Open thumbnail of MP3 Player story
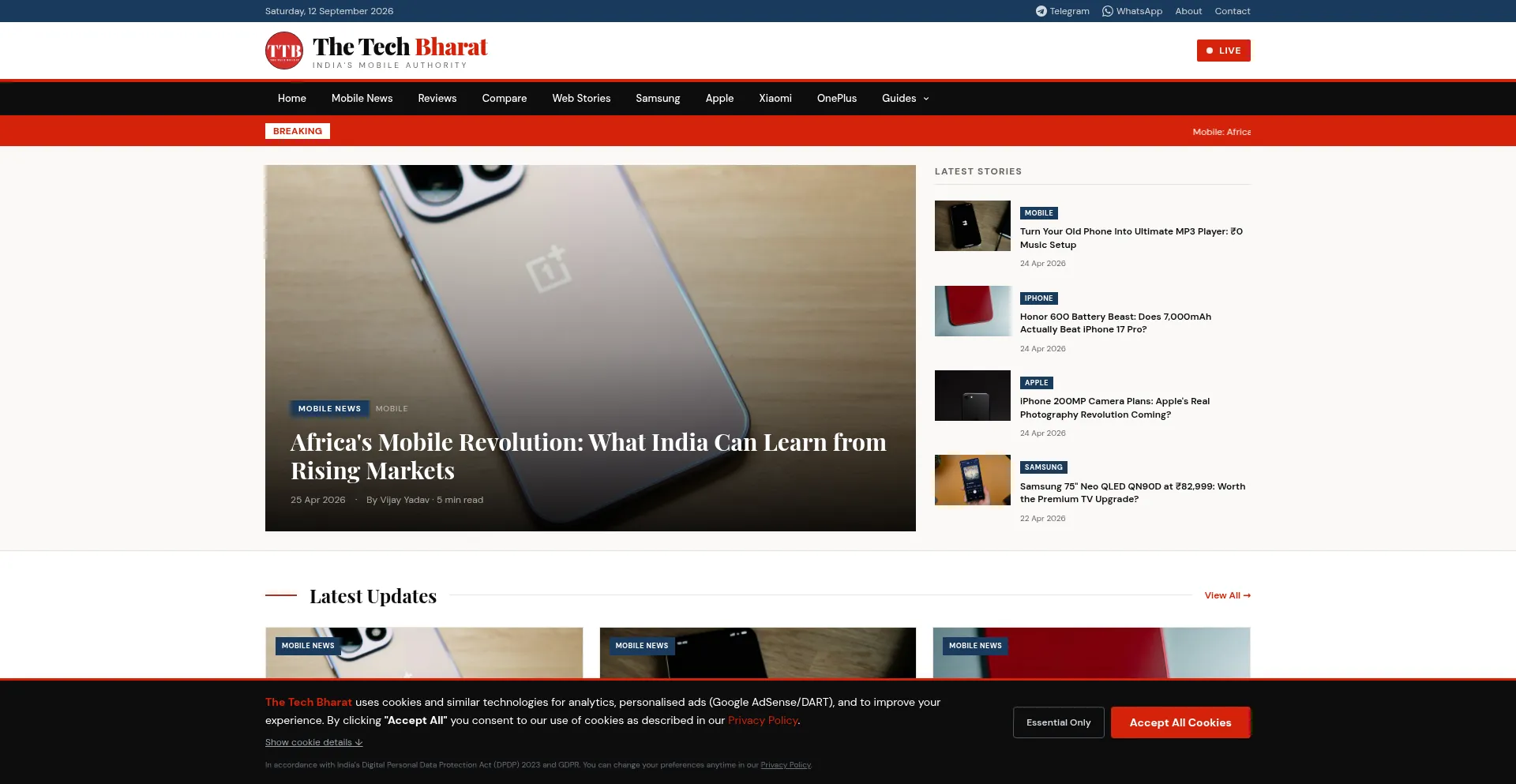 tap(973, 226)
